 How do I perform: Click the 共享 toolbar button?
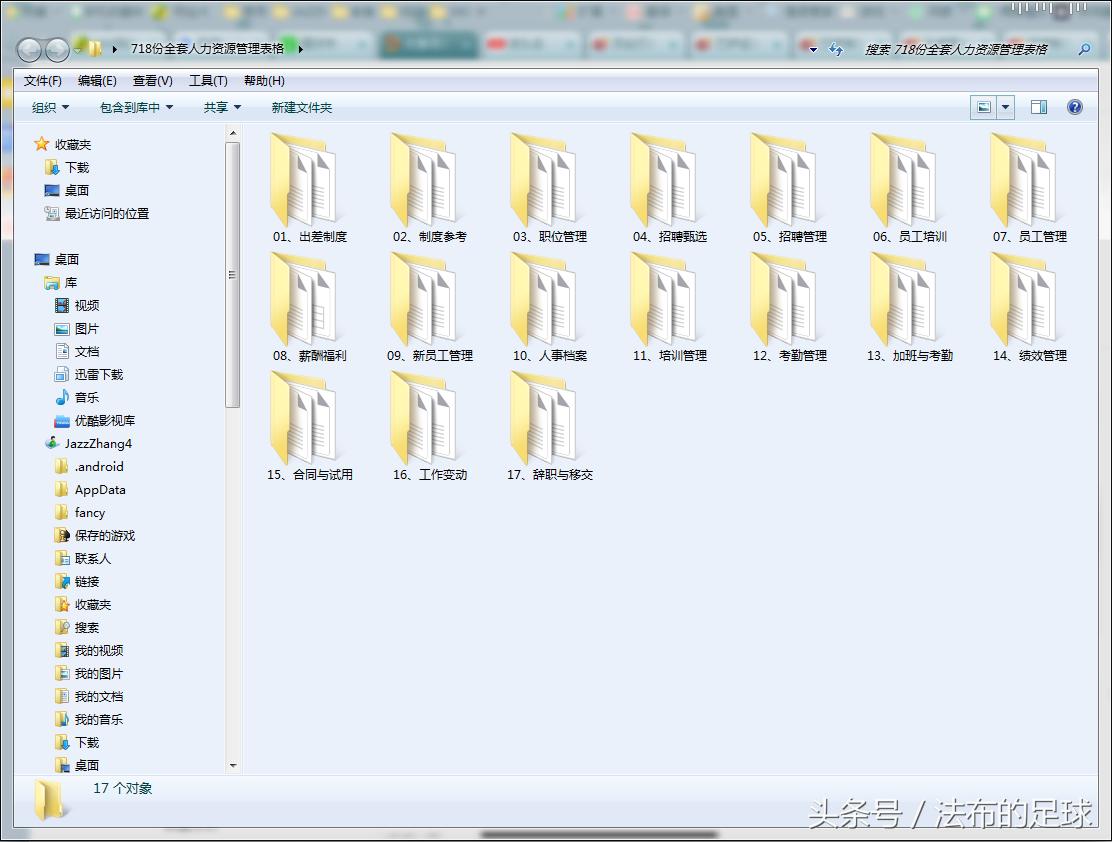[216, 107]
